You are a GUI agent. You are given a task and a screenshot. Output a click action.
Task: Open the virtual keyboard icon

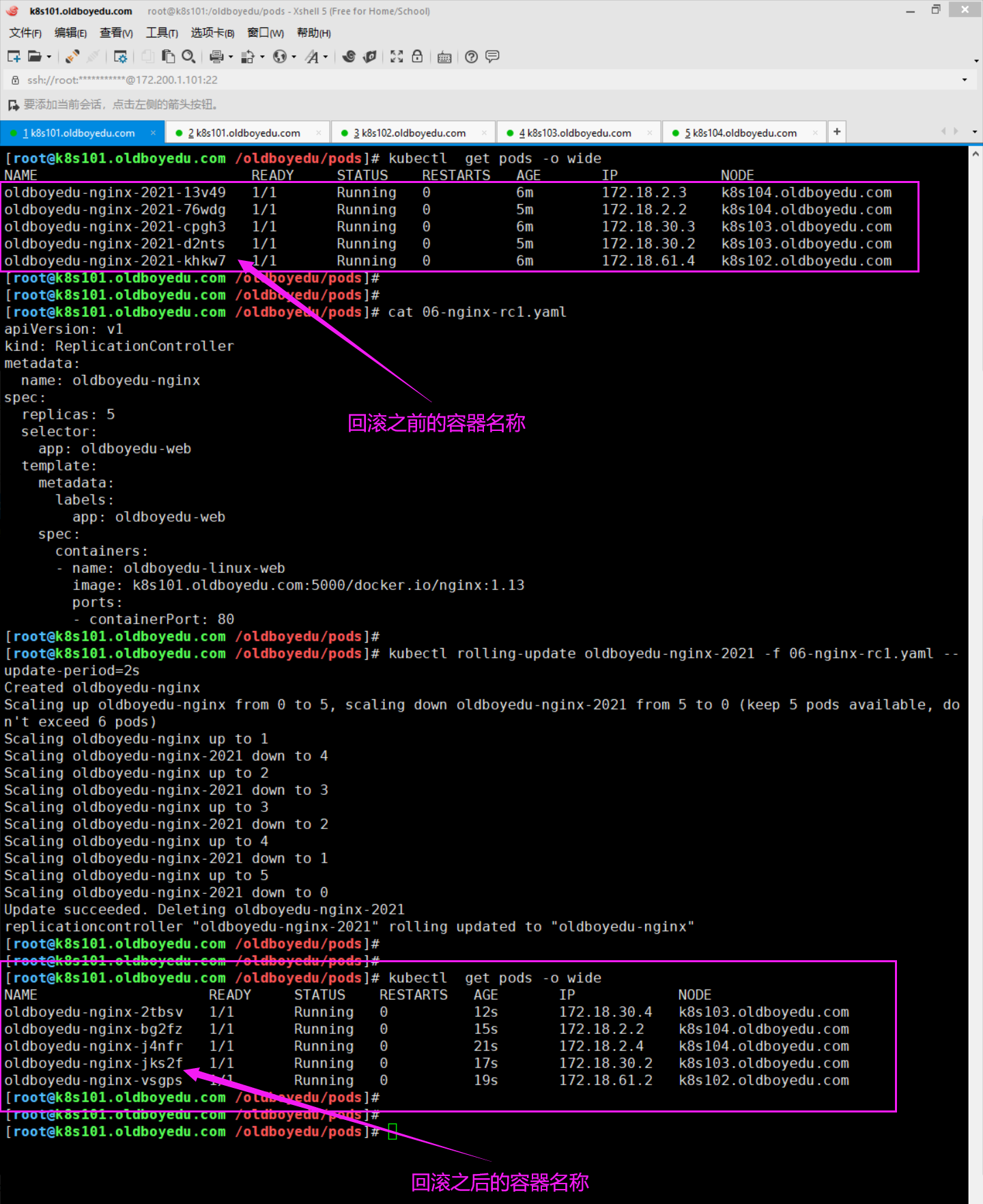444,57
